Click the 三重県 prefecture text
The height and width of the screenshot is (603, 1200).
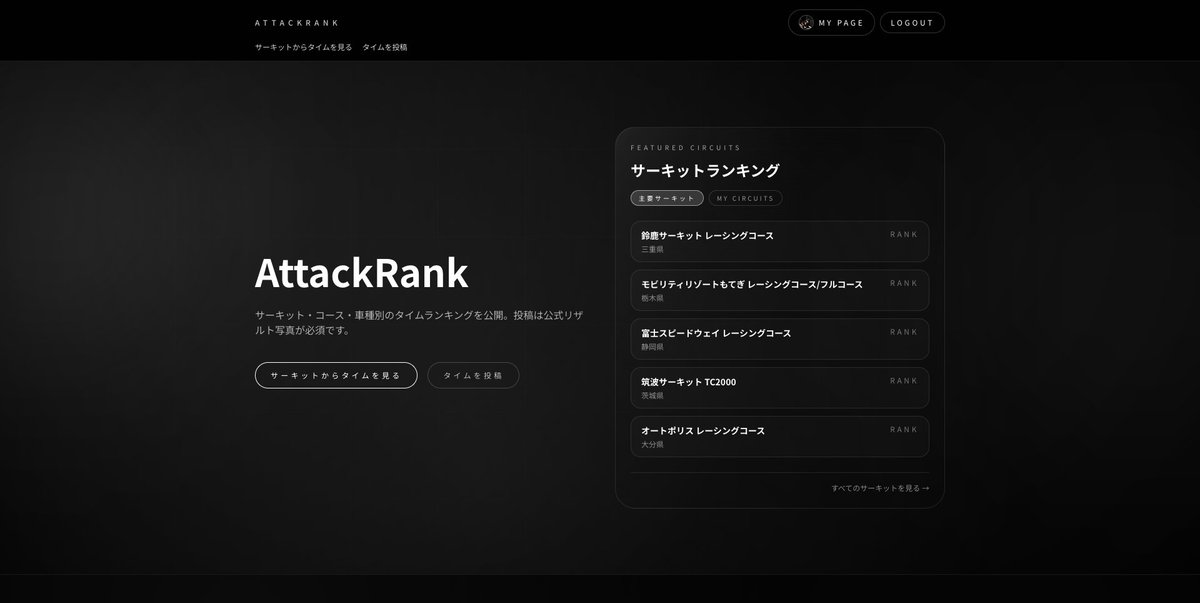coord(652,250)
